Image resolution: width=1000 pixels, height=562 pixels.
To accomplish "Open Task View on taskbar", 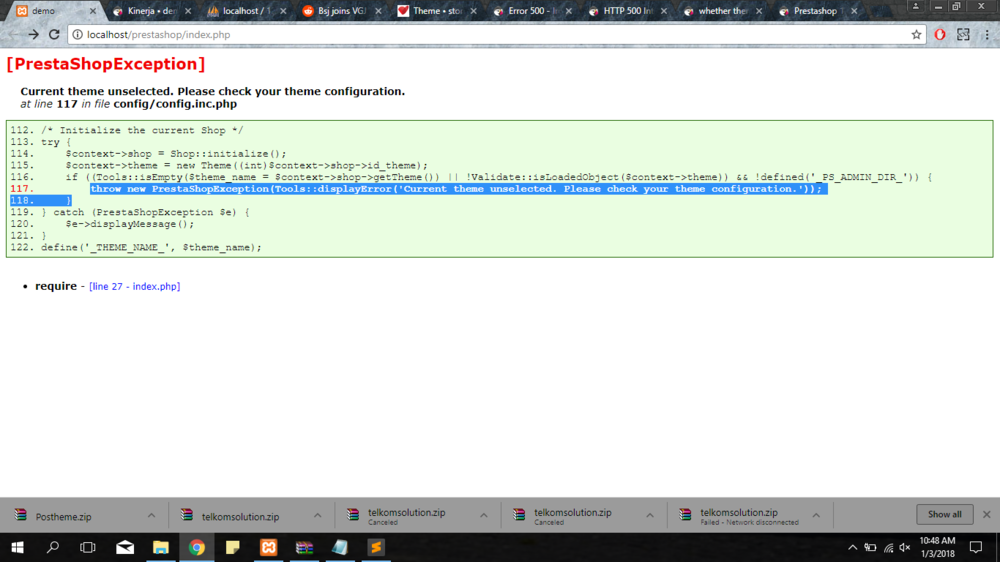I will (x=88, y=547).
